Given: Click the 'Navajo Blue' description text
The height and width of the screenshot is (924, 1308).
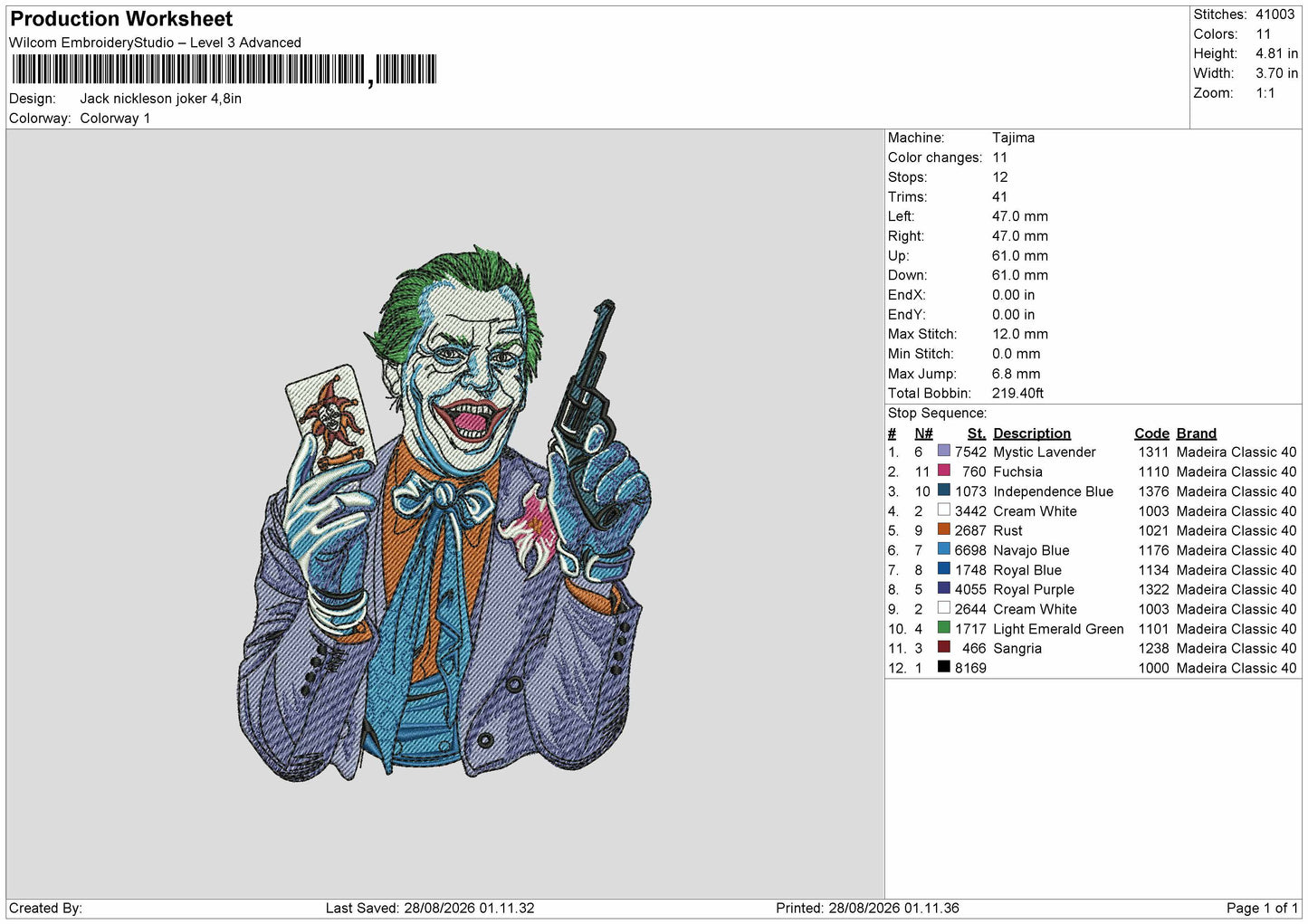Looking at the screenshot, I should coord(1031,550).
